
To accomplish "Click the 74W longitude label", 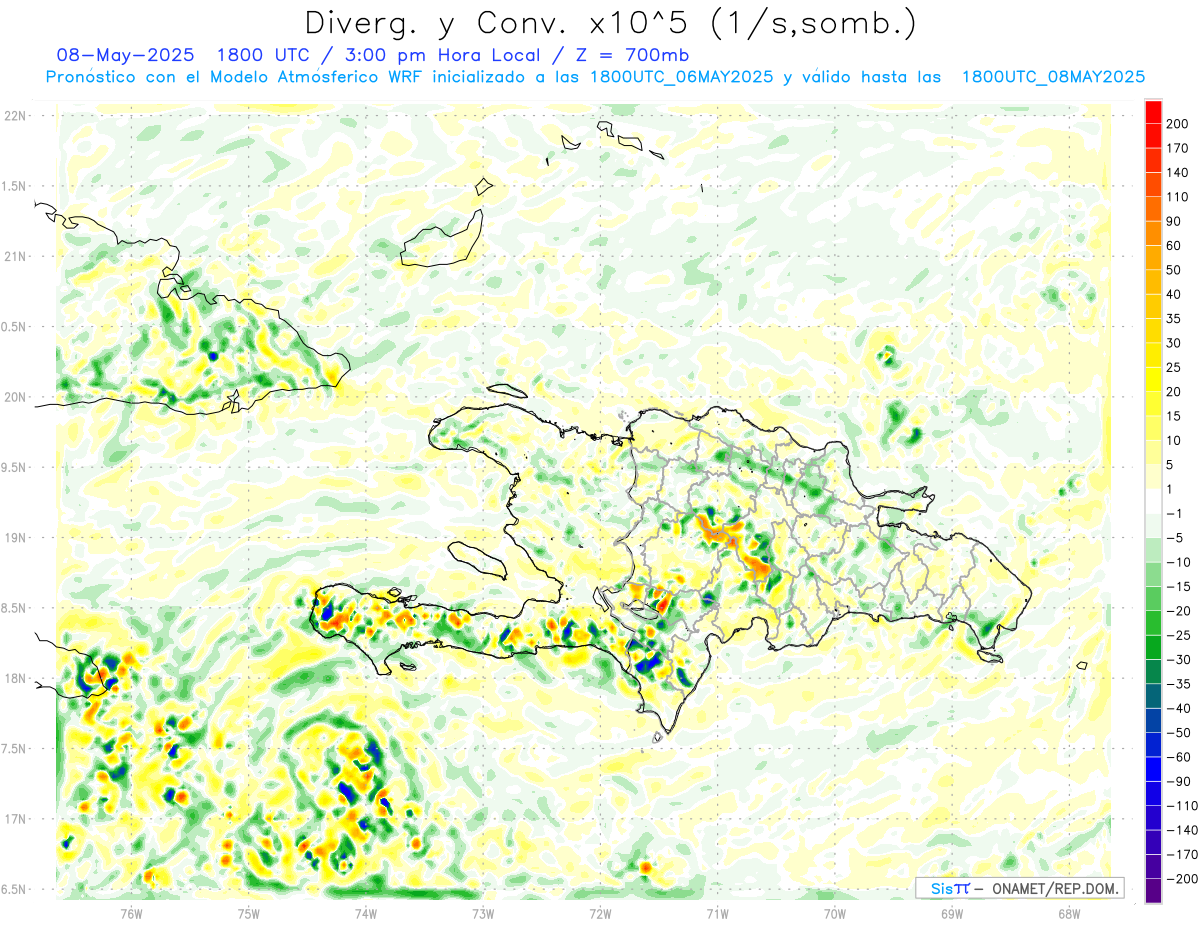I will (x=365, y=913).
